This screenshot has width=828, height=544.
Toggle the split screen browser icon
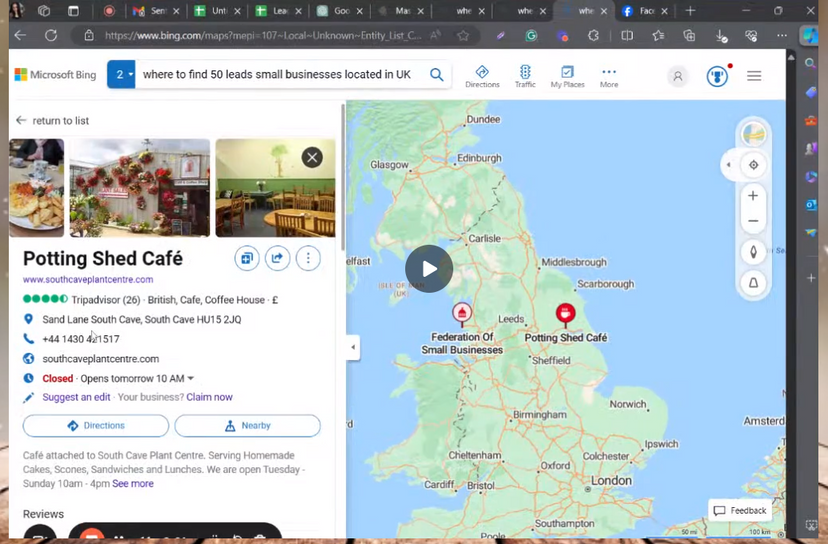pos(627,35)
